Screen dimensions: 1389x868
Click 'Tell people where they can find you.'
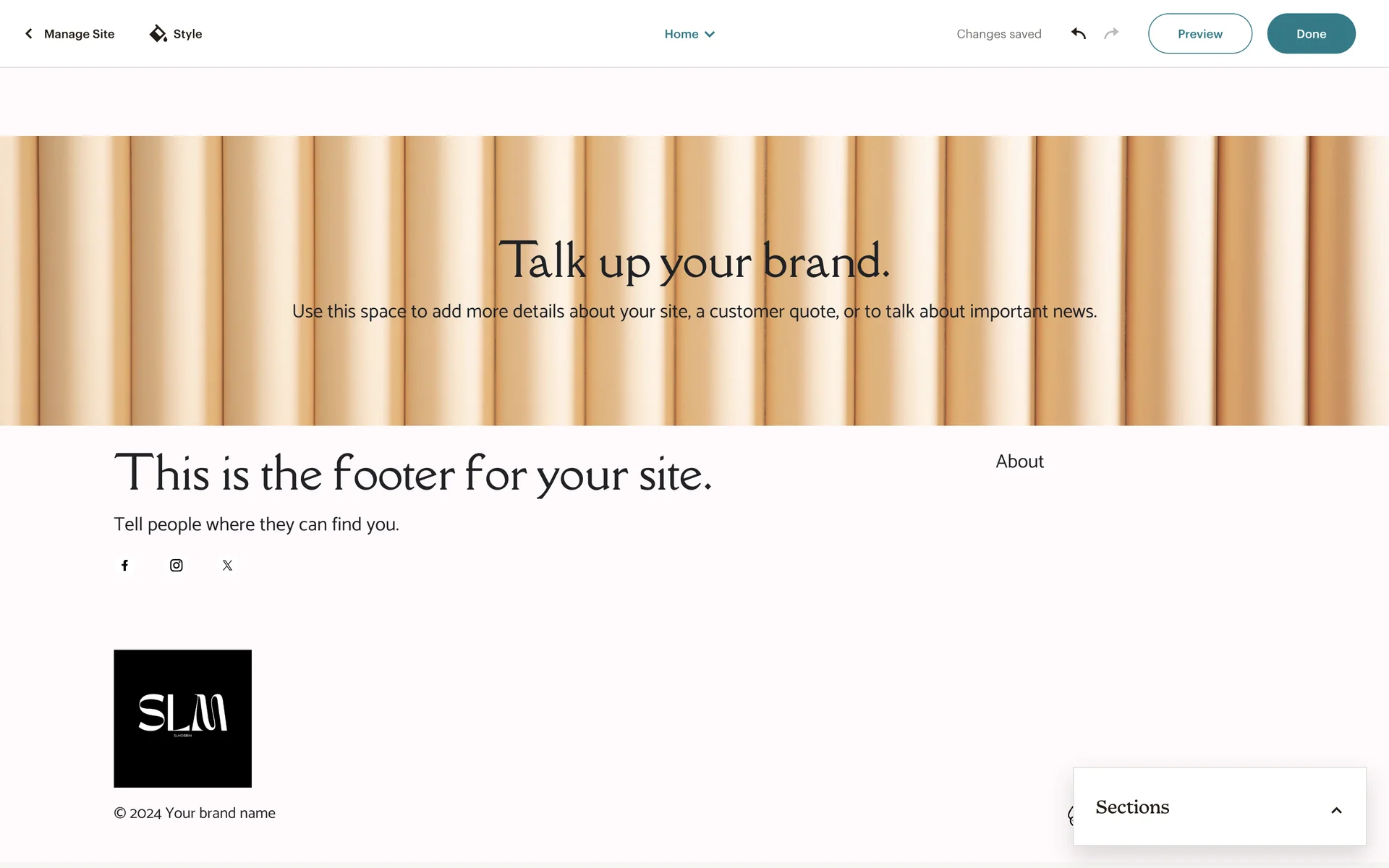pyautogui.click(x=256, y=524)
